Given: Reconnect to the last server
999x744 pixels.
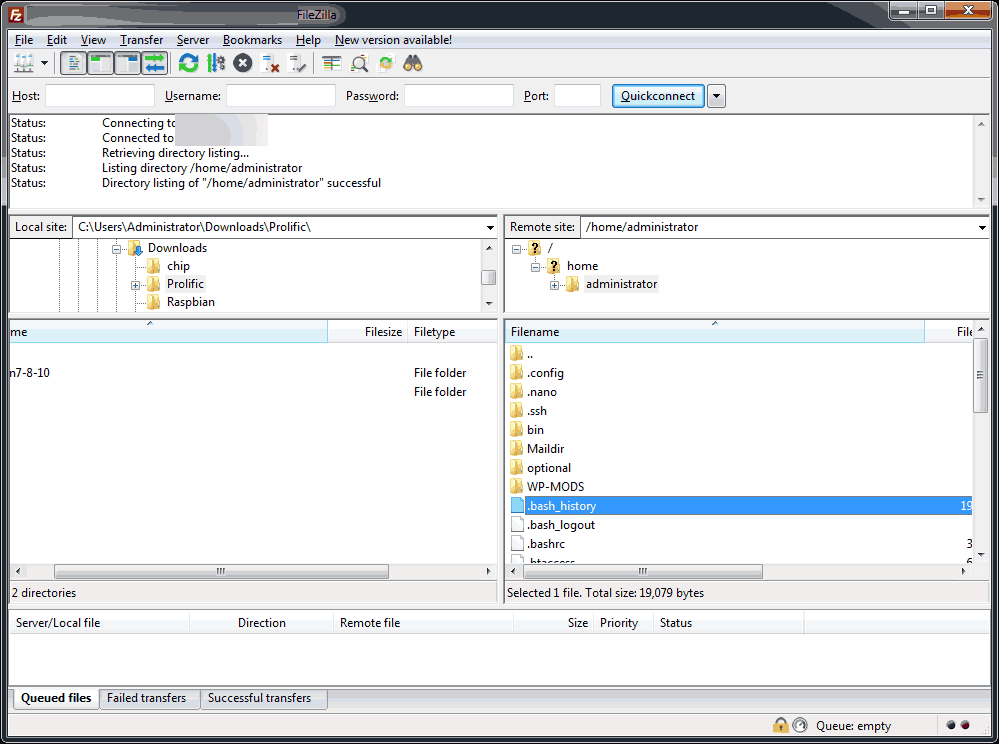Looking at the screenshot, I should pyautogui.click(x=298, y=63).
